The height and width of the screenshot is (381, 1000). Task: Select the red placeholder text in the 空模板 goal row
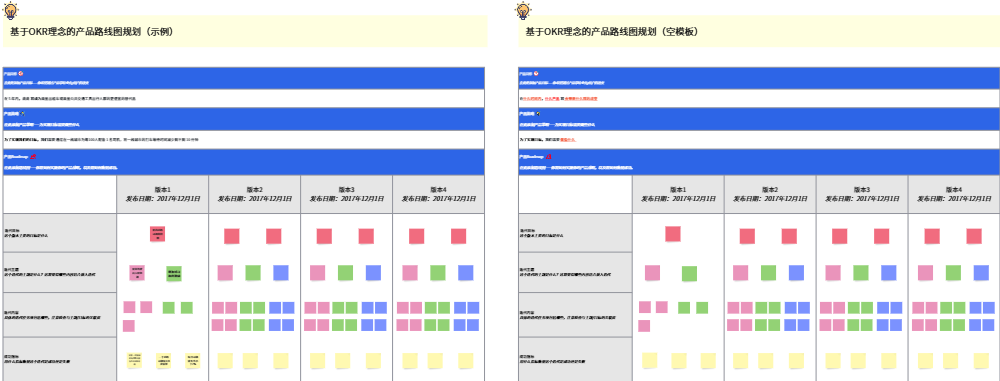pyautogui.click(x=560, y=99)
